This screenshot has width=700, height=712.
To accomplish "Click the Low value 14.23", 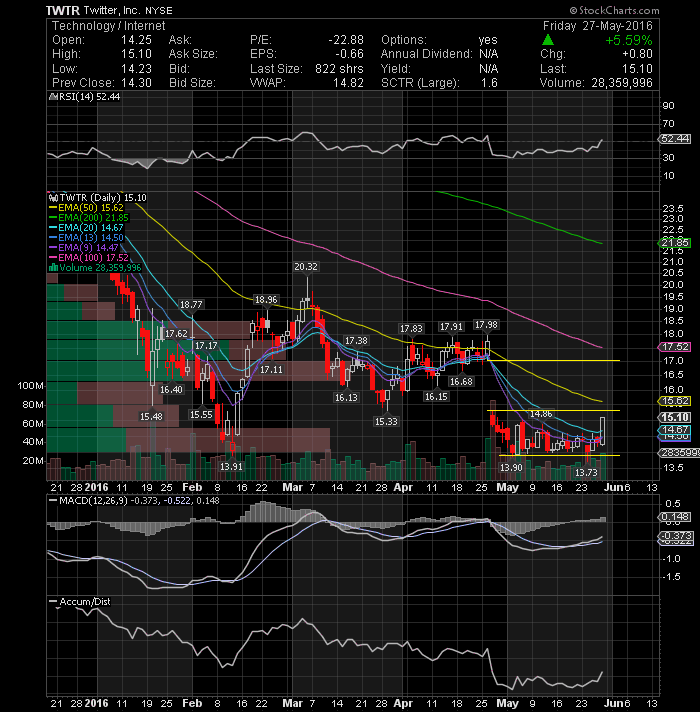I will [136, 69].
